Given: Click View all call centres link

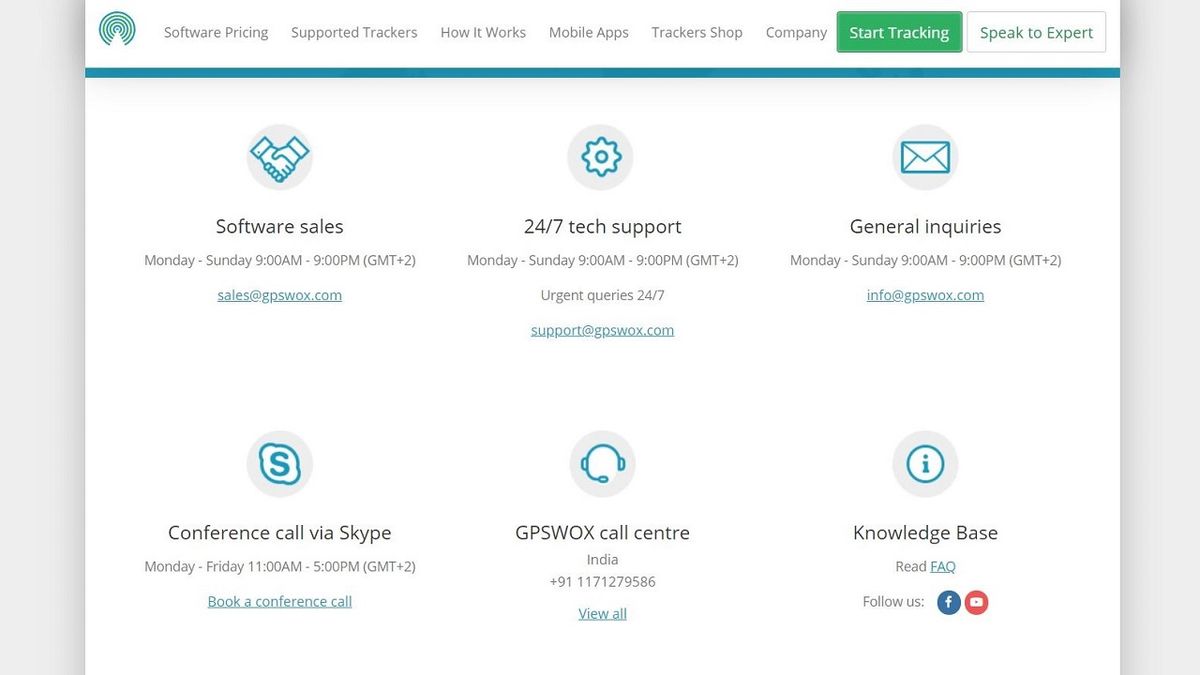Looking at the screenshot, I should pyautogui.click(x=602, y=613).
